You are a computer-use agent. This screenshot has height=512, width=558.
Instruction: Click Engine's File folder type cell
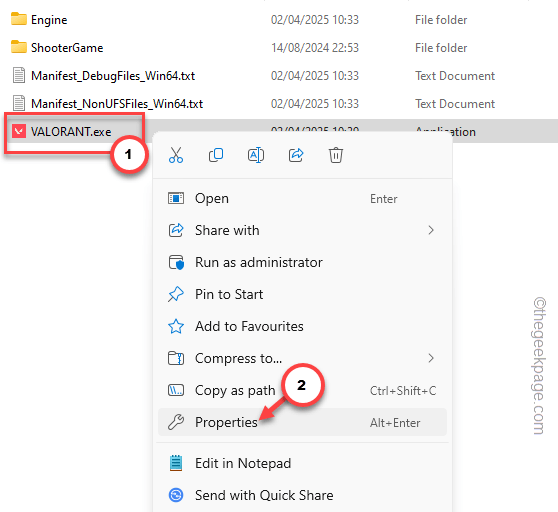point(441,20)
